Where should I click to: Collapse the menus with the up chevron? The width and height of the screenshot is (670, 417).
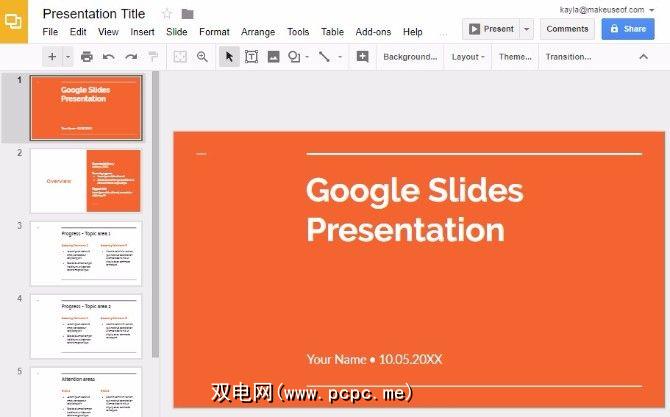[x=644, y=56]
